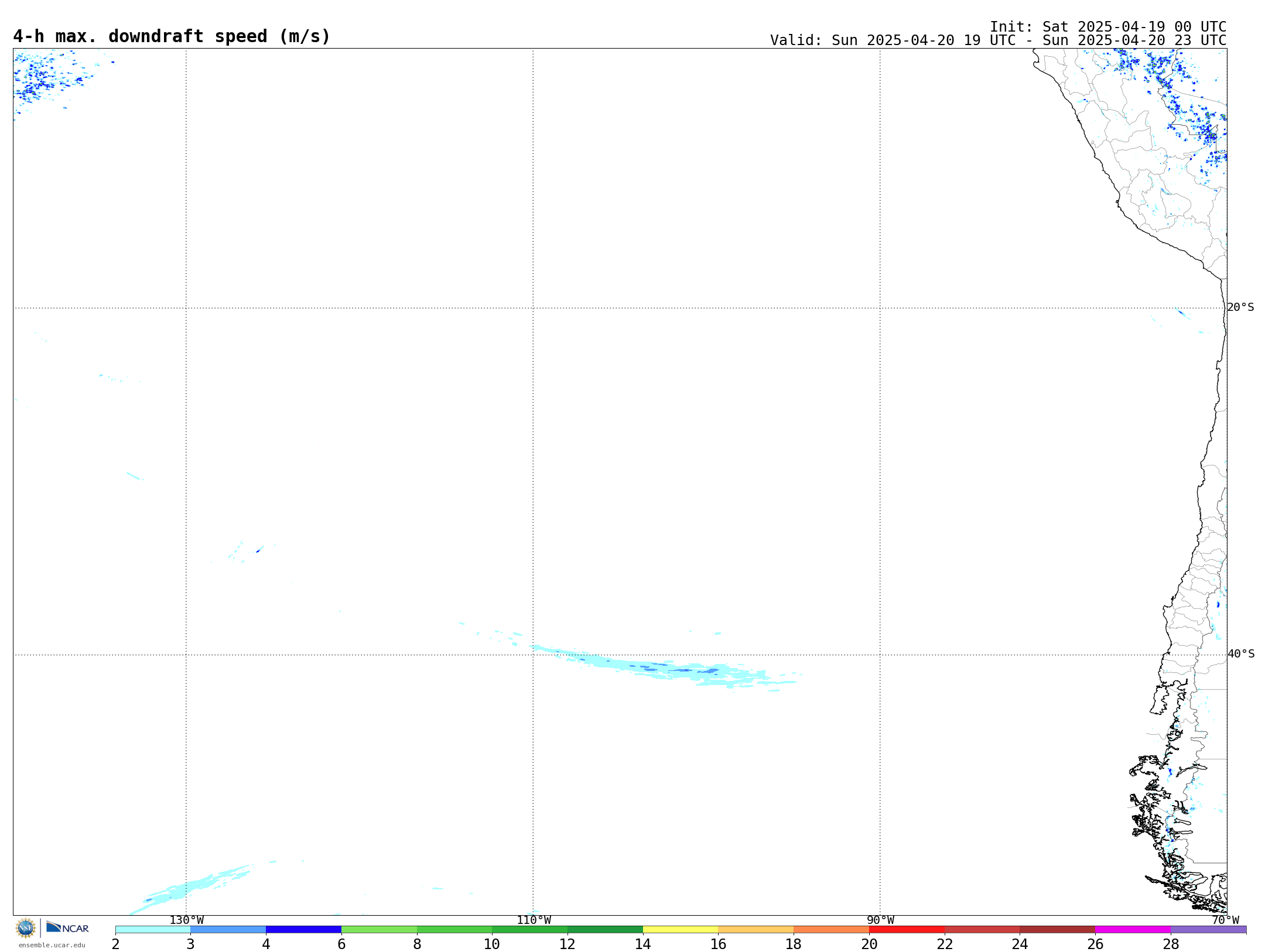Screen dimensions: 1265x952
Task: Click the 90°W longitude label
Action: pos(880,920)
